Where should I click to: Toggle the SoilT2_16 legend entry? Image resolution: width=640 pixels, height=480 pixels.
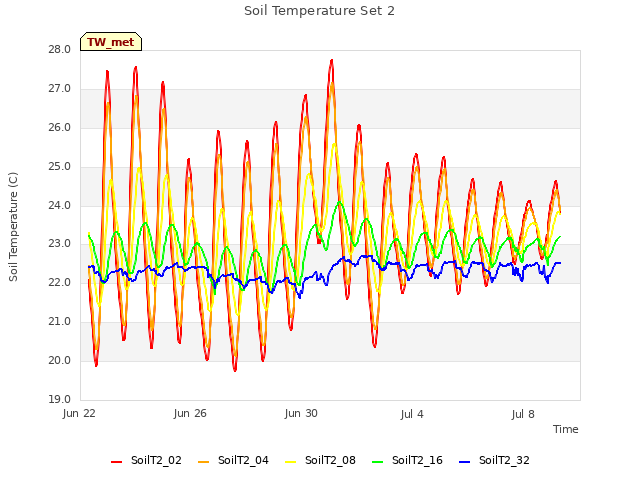point(407,460)
